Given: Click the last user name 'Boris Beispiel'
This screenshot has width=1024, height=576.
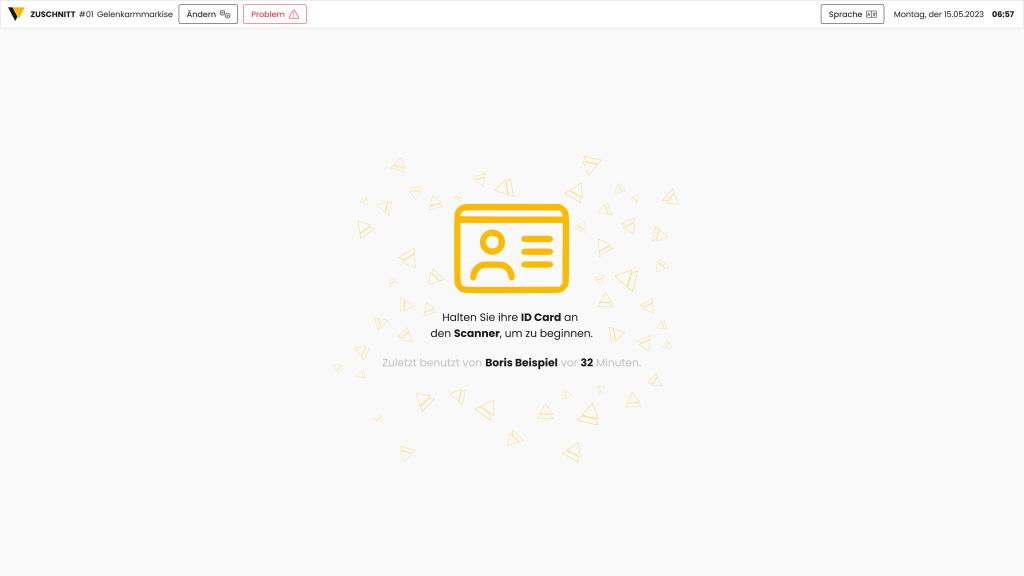Looking at the screenshot, I should pos(521,362).
